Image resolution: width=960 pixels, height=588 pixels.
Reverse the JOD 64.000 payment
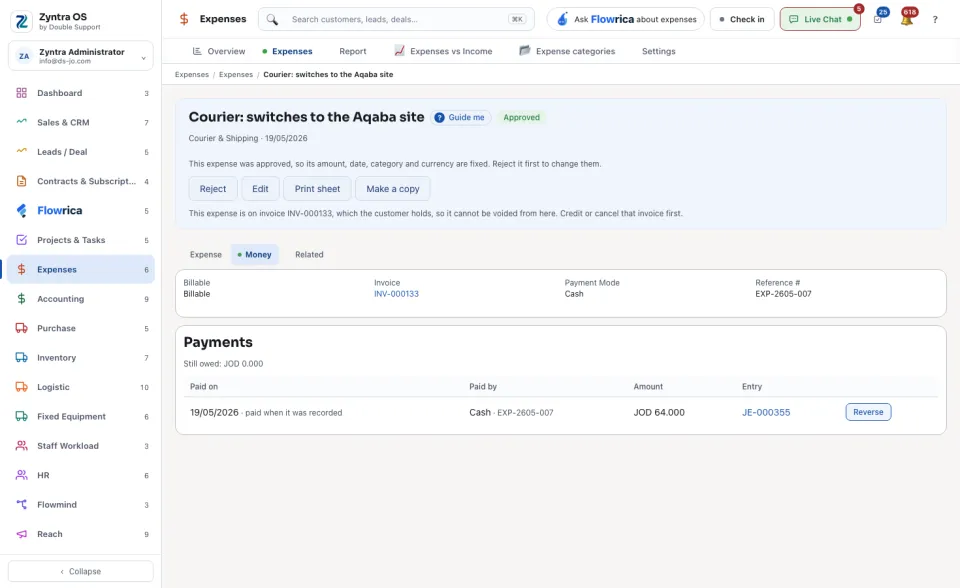coord(868,412)
